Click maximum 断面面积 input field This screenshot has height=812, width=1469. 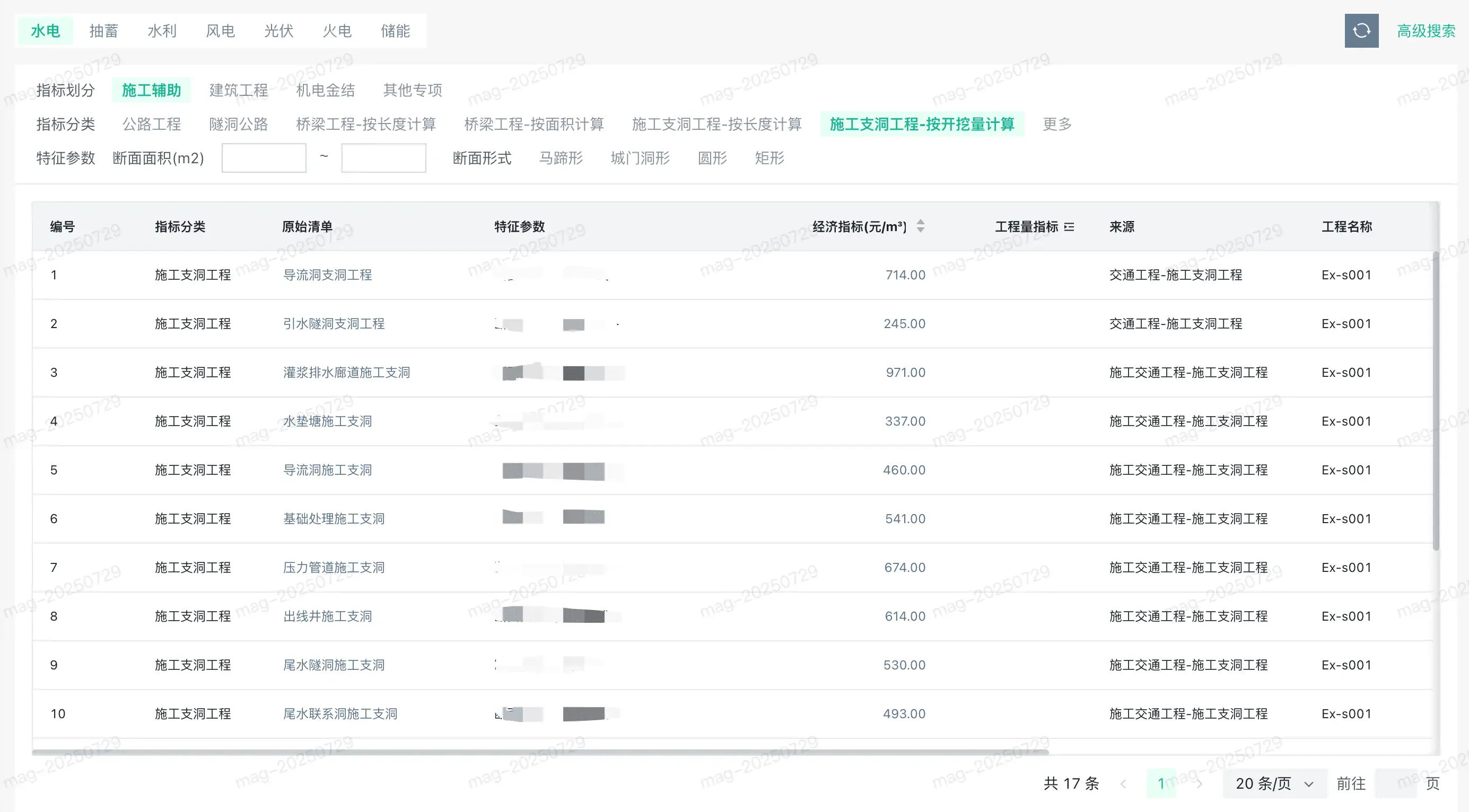383,158
